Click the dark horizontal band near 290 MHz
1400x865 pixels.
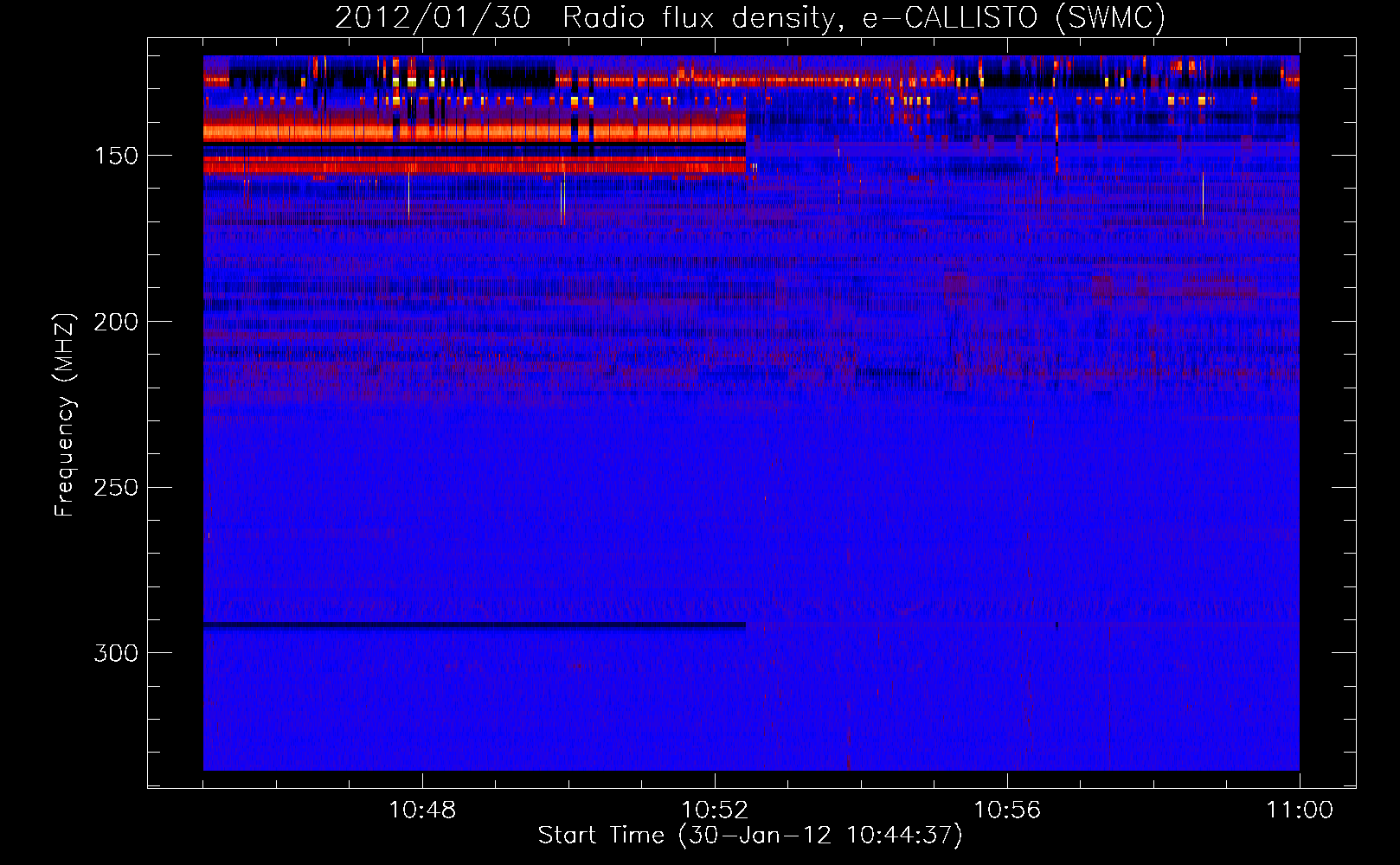(x=474, y=625)
